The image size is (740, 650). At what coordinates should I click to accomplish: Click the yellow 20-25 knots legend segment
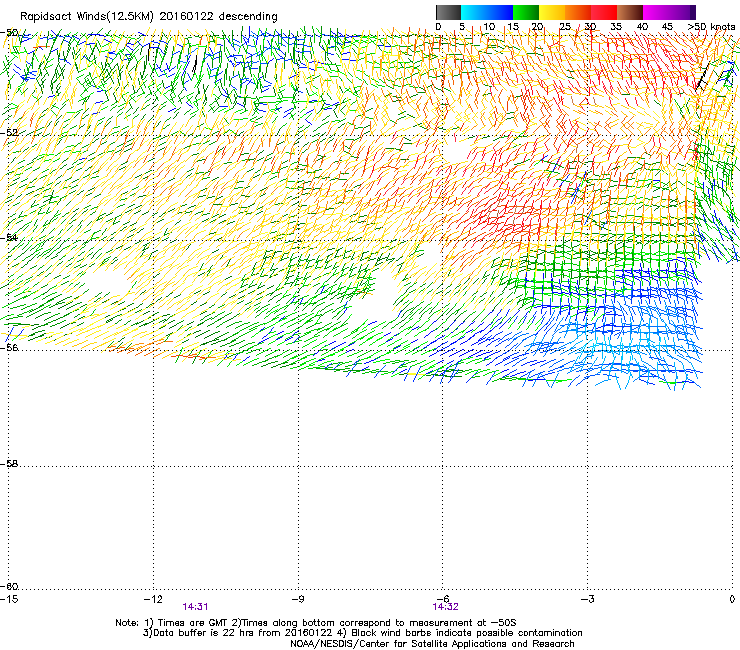(x=552, y=12)
